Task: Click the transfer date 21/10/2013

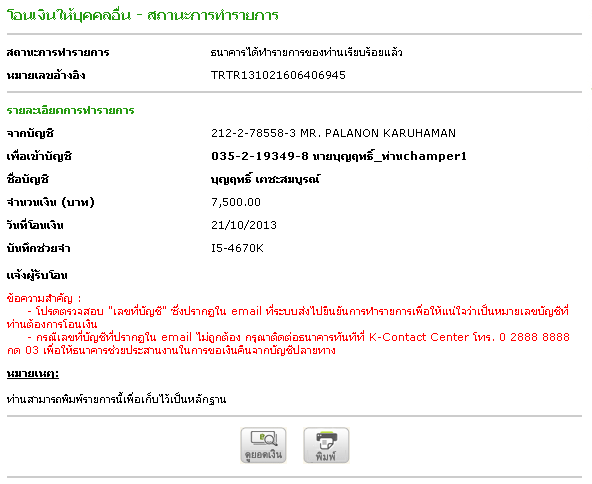Action: point(244,225)
